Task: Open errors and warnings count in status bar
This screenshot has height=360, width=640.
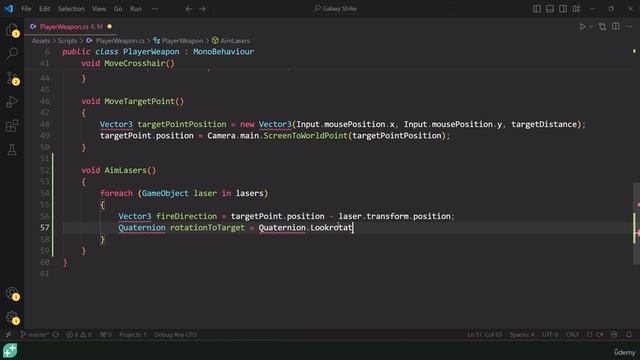Action: click(79, 335)
